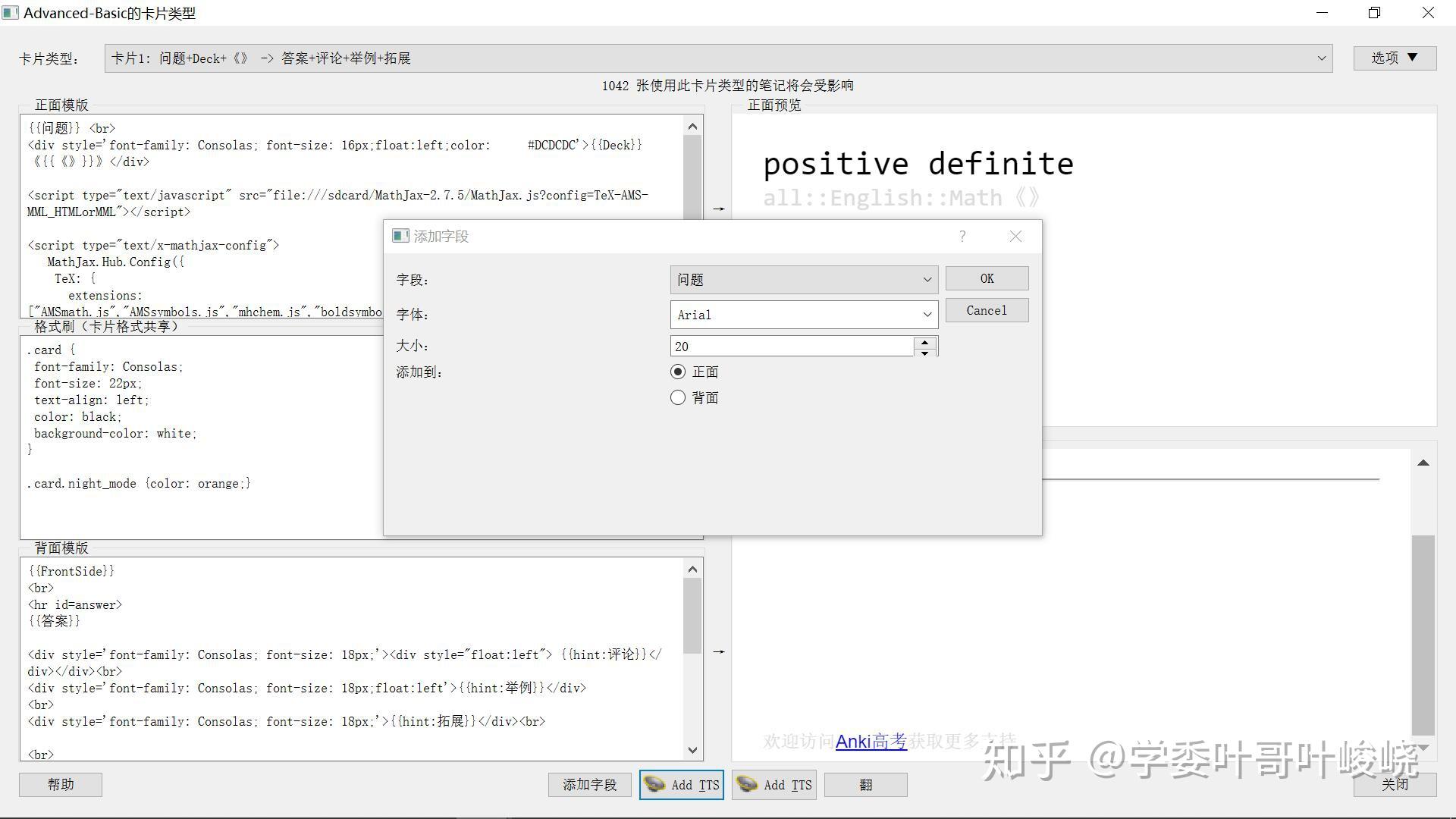The image size is (1456, 819).
Task: Click the help question mark in dialog title
Action: pos(962,236)
